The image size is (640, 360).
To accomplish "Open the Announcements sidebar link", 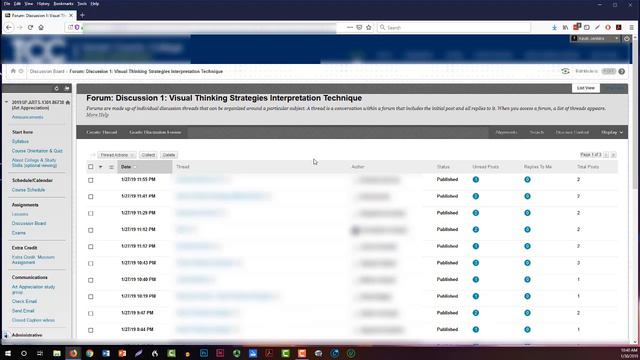I will [27, 117].
